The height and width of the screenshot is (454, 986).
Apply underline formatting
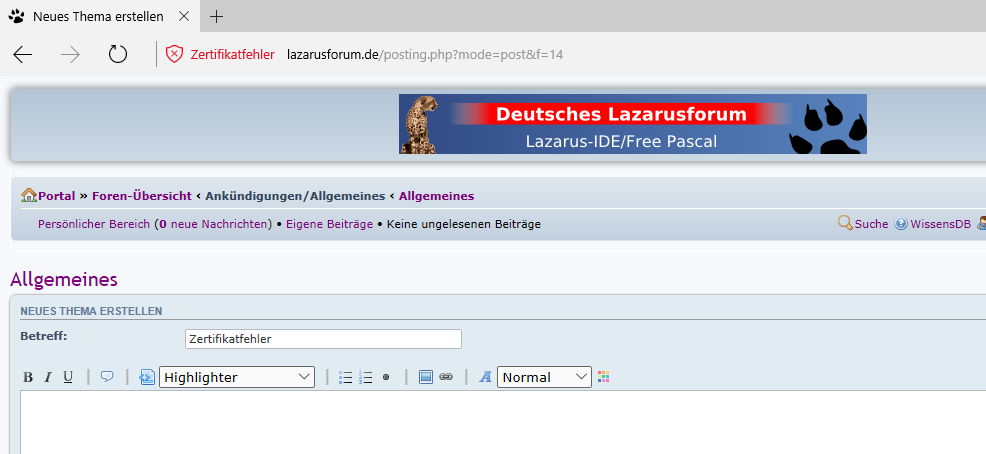68,377
